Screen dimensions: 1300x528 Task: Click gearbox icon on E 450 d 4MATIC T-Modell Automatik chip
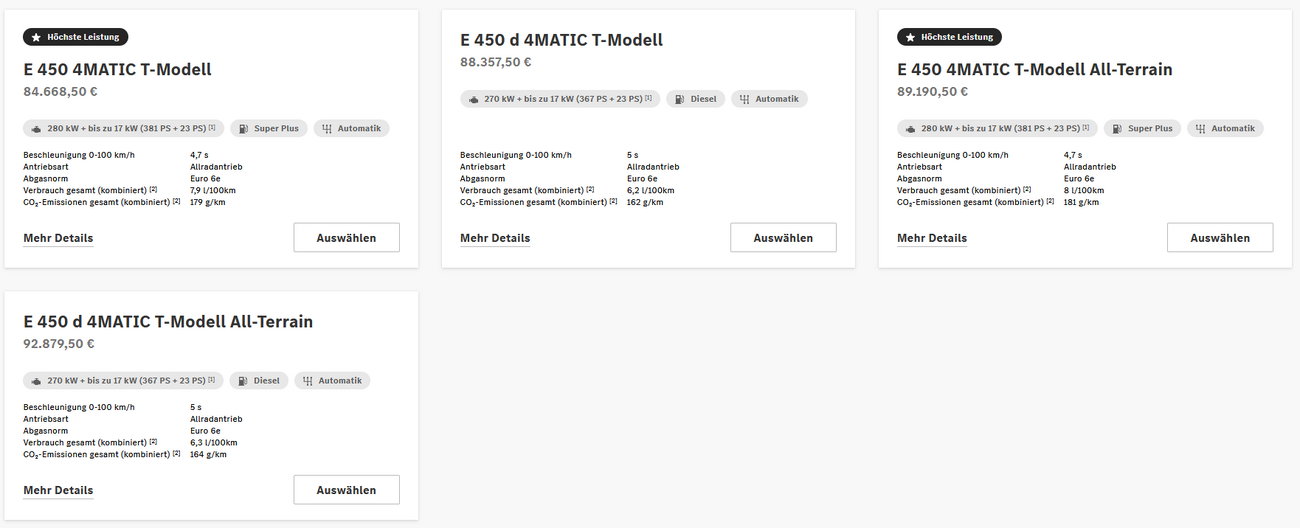[743, 99]
